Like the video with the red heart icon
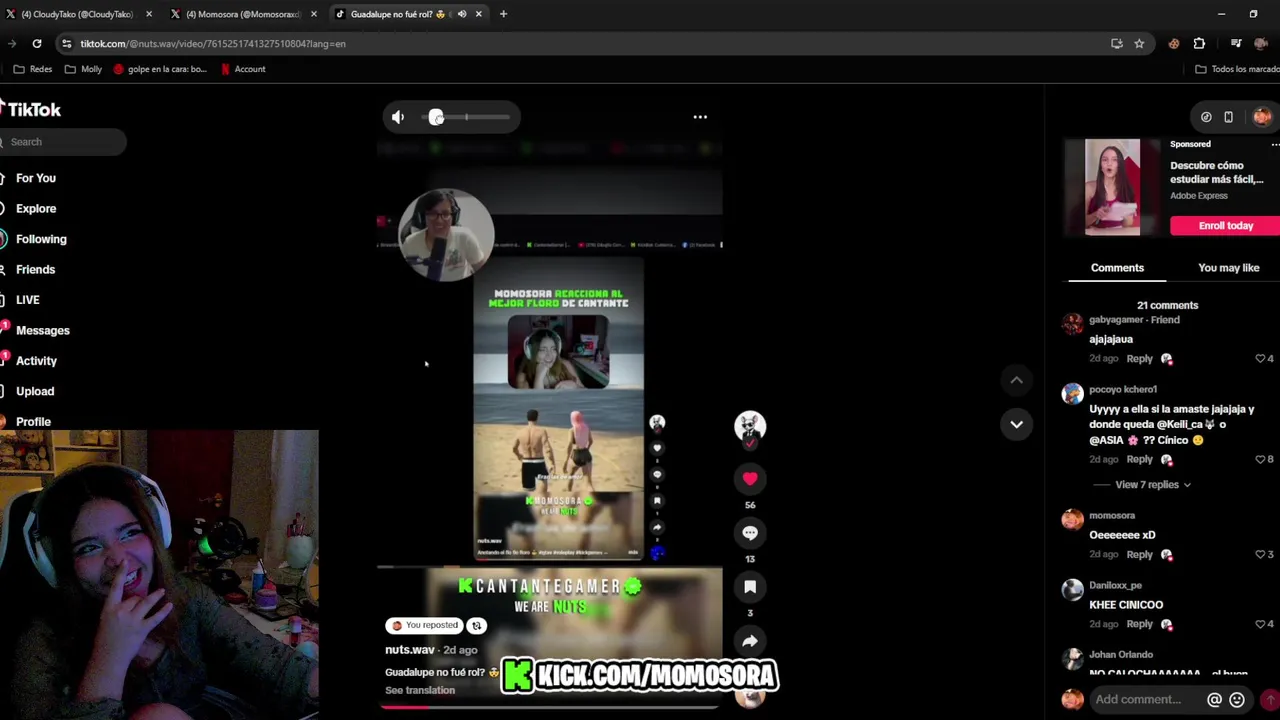 750,479
